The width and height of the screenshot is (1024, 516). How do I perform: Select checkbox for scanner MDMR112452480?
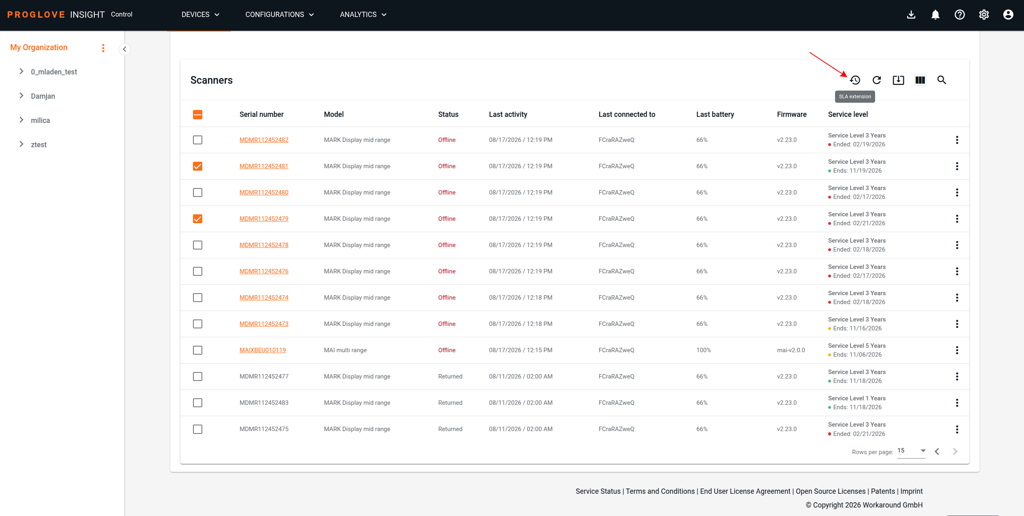(x=198, y=192)
